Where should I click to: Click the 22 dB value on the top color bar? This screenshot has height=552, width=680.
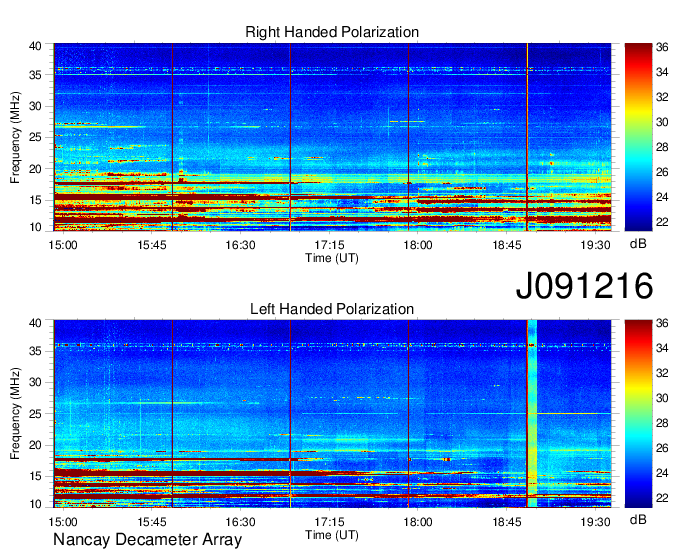(662, 222)
